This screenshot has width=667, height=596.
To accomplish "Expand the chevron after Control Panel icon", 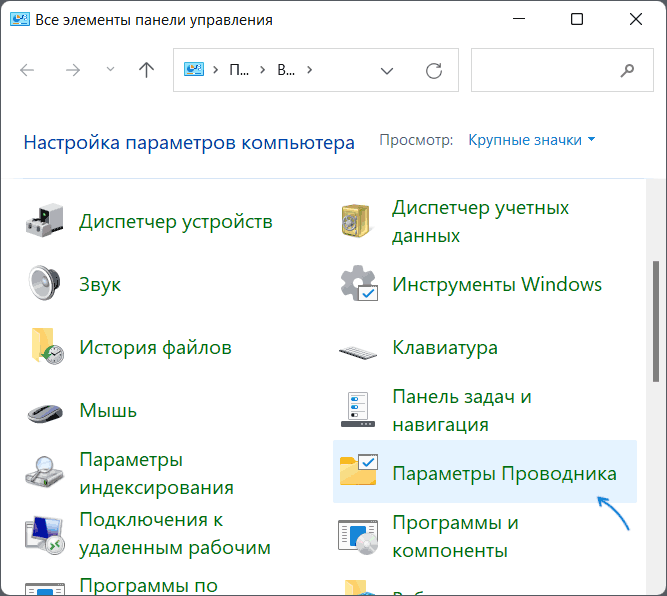I will click(216, 70).
